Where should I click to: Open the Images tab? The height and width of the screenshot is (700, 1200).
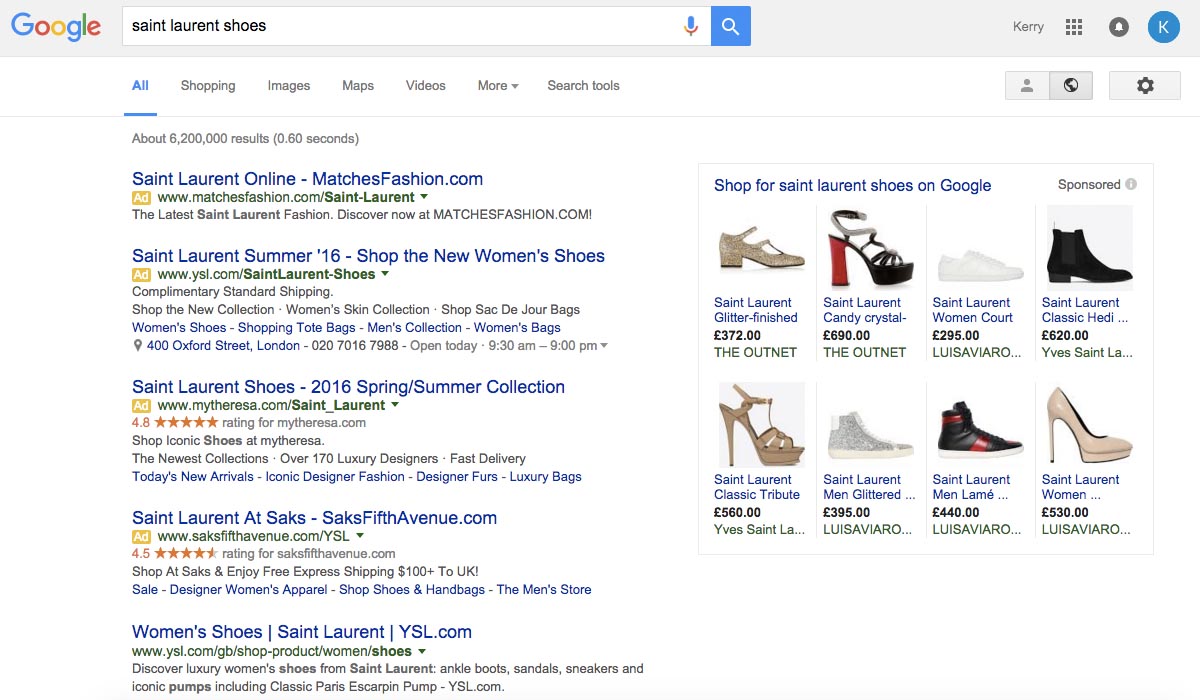tap(288, 86)
